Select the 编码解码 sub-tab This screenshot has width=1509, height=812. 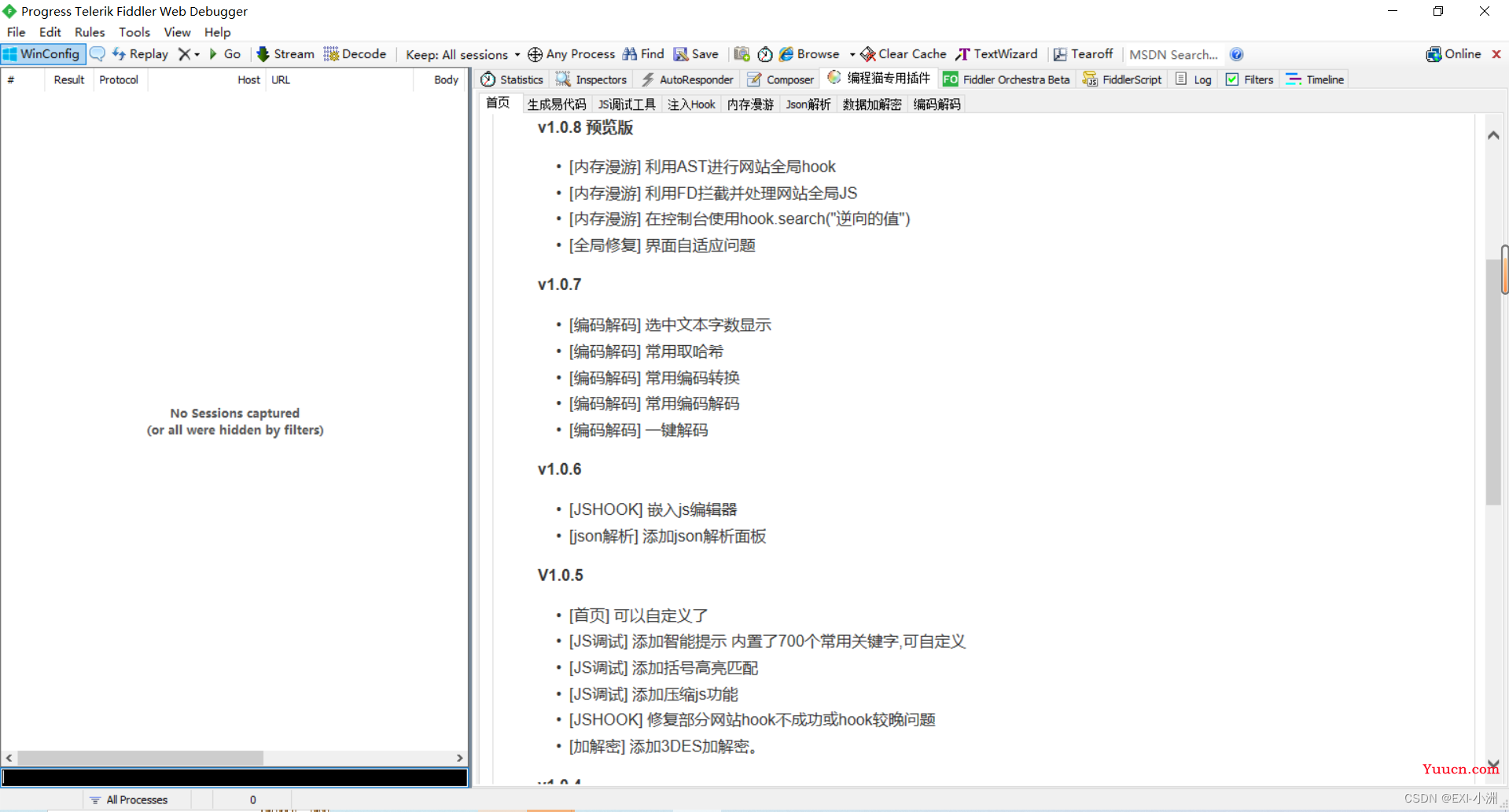pos(937,105)
